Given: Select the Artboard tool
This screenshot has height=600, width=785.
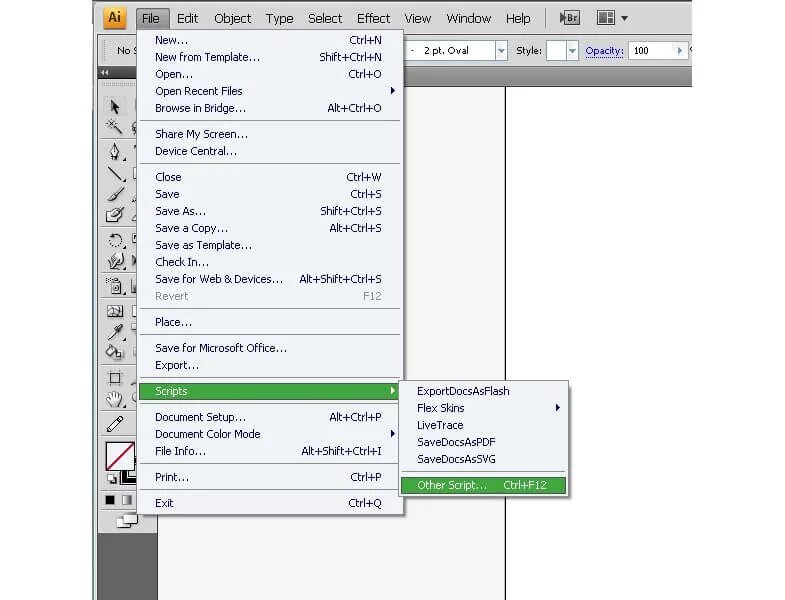Looking at the screenshot, I should [x=115, y=378].
